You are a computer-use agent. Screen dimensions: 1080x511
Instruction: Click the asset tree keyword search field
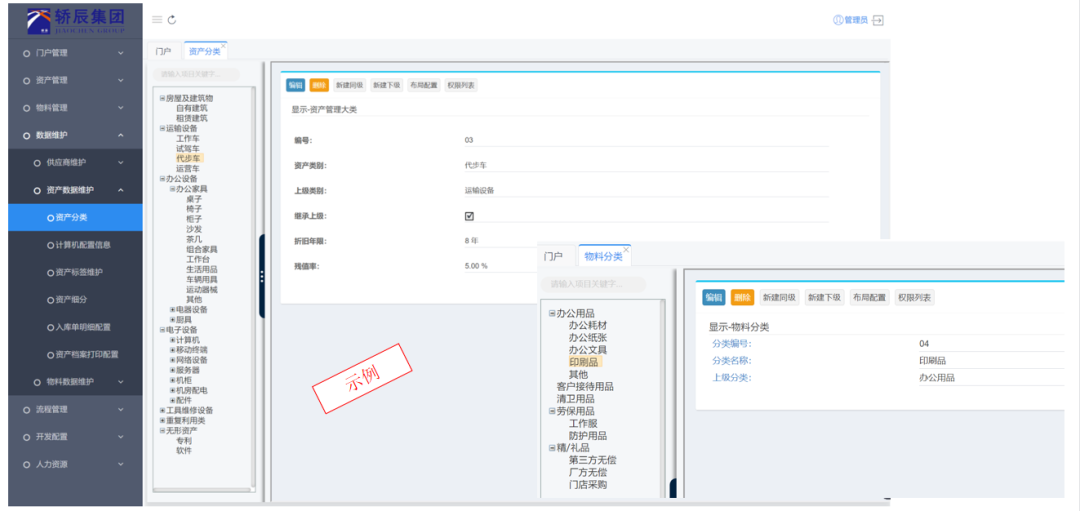pyautogui.click(x=198, y=74)
